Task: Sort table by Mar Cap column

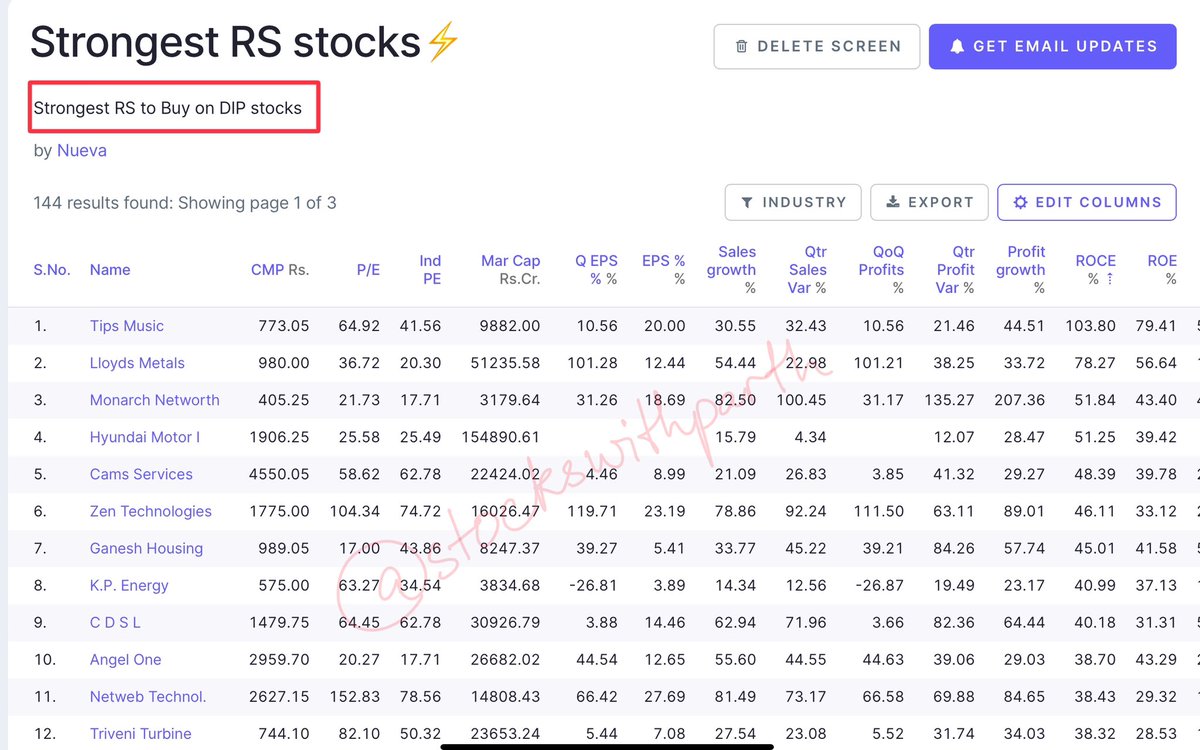Action: [x=511, y=270]
